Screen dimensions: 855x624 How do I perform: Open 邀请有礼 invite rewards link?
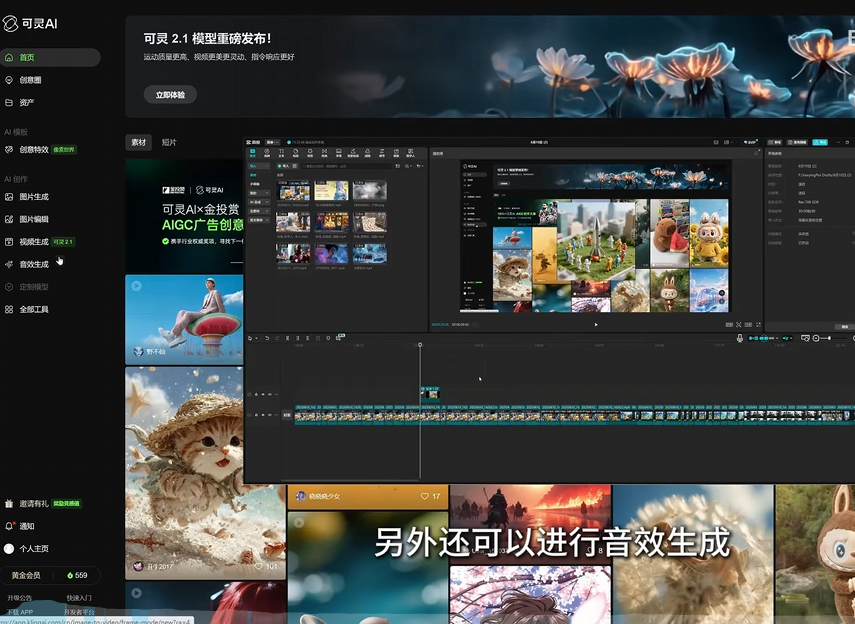pos(33,503)
